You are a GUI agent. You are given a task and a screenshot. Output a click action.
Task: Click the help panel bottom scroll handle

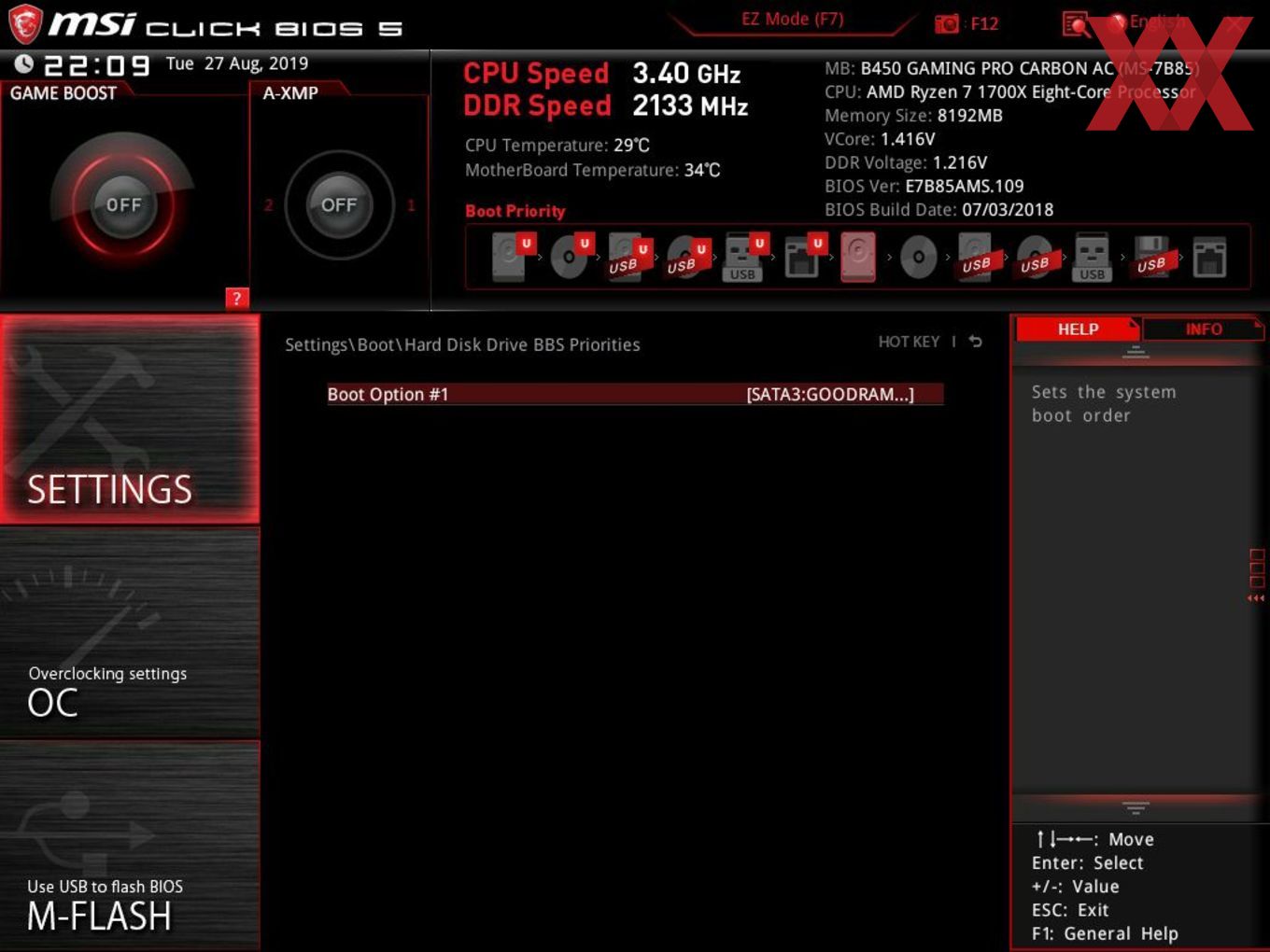[x=1136, y=807]
